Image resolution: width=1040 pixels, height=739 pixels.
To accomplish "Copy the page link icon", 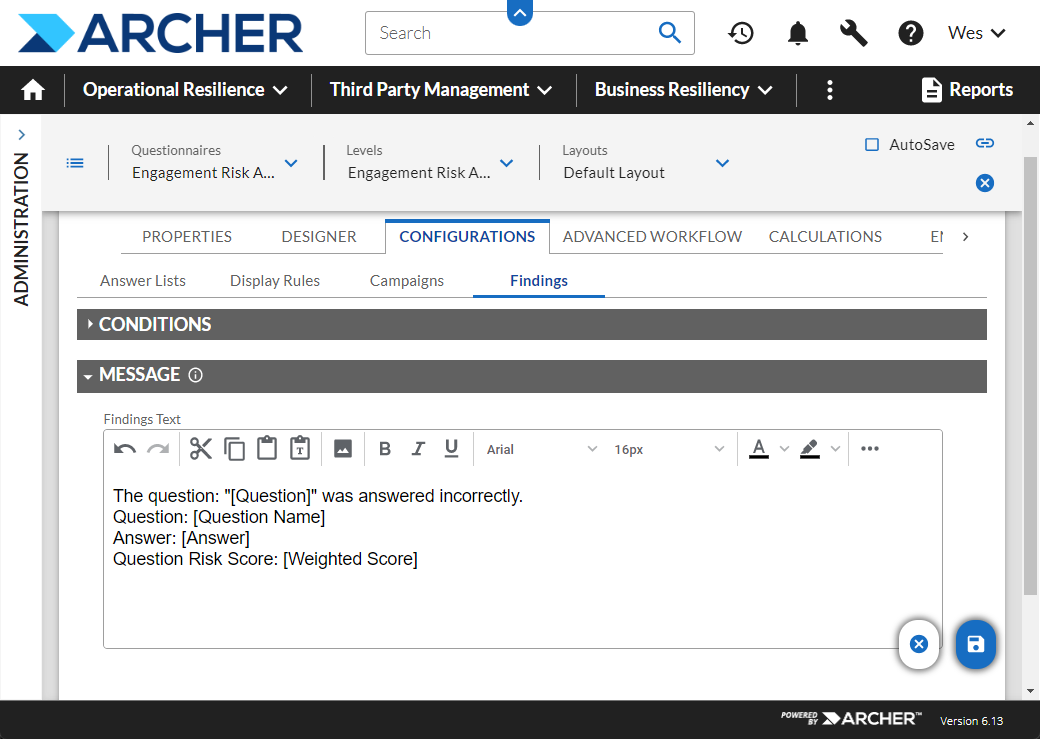I will click(x=985, y=143).
